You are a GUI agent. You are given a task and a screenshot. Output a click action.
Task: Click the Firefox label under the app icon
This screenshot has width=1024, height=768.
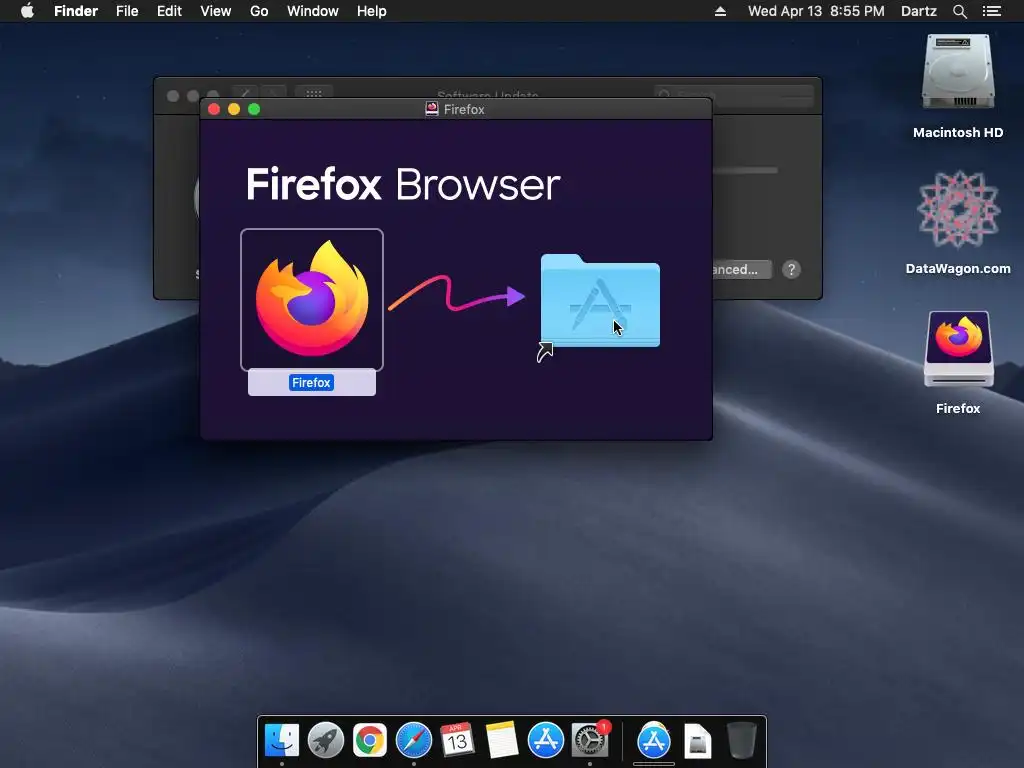312,383
